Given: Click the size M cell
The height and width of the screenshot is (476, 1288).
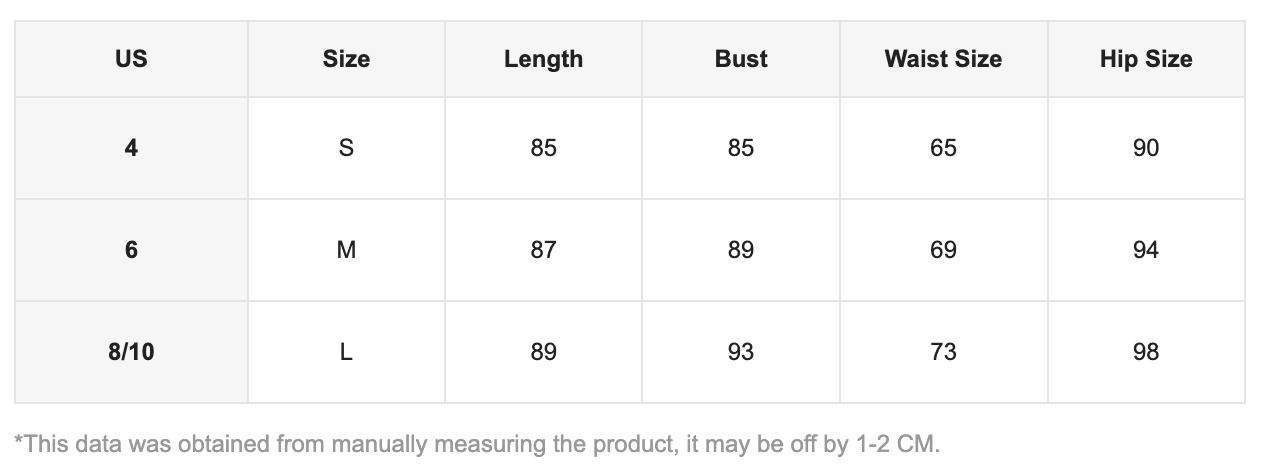Looking at the screenshot, I should tap(346, 250).
